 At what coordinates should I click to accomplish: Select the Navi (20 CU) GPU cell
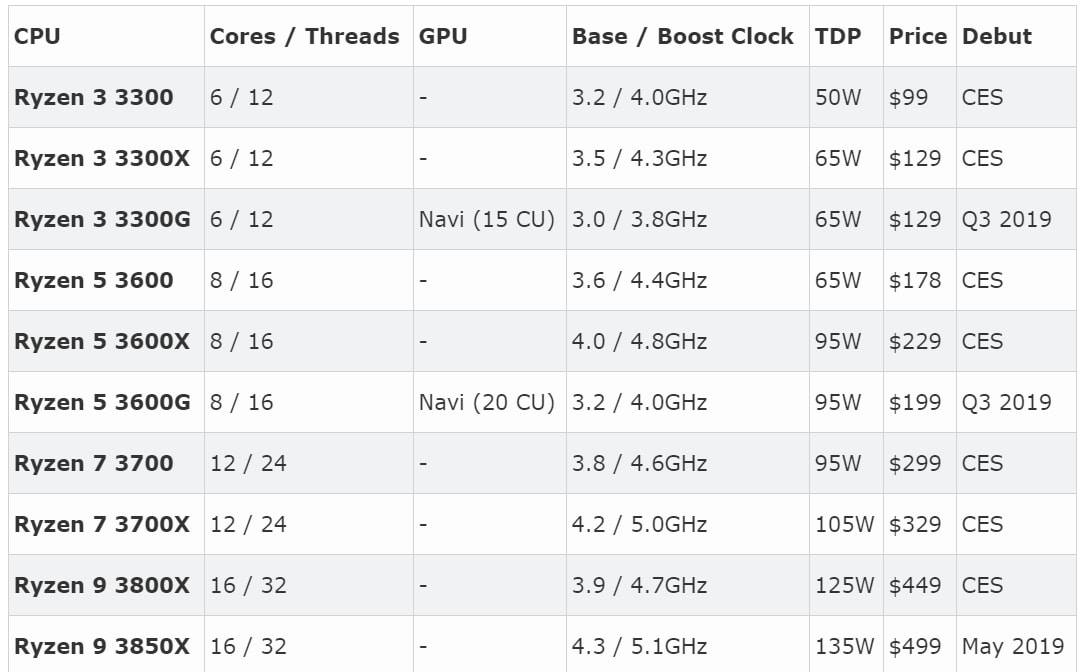pos(487,402)
